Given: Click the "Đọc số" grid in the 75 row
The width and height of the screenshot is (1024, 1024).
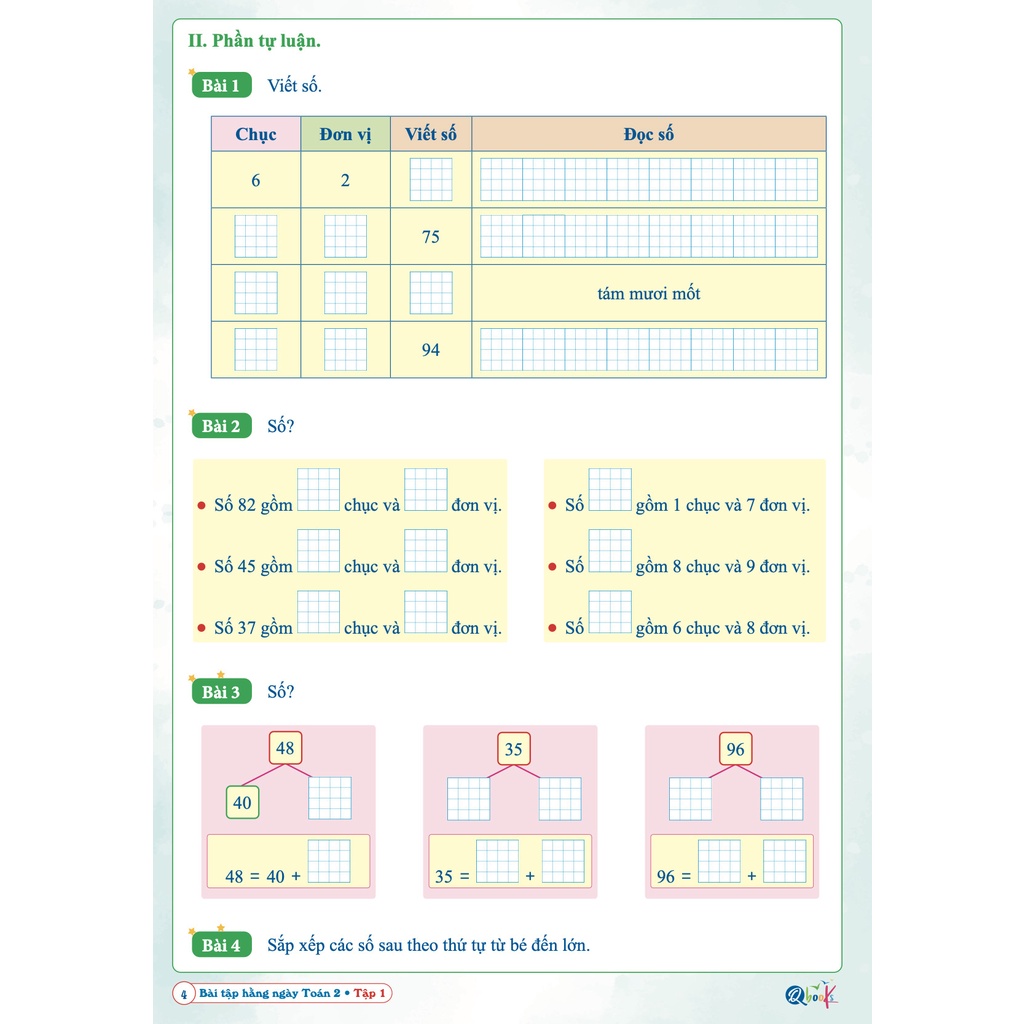Looking at the screenshot, I should (x=648, y=237).
